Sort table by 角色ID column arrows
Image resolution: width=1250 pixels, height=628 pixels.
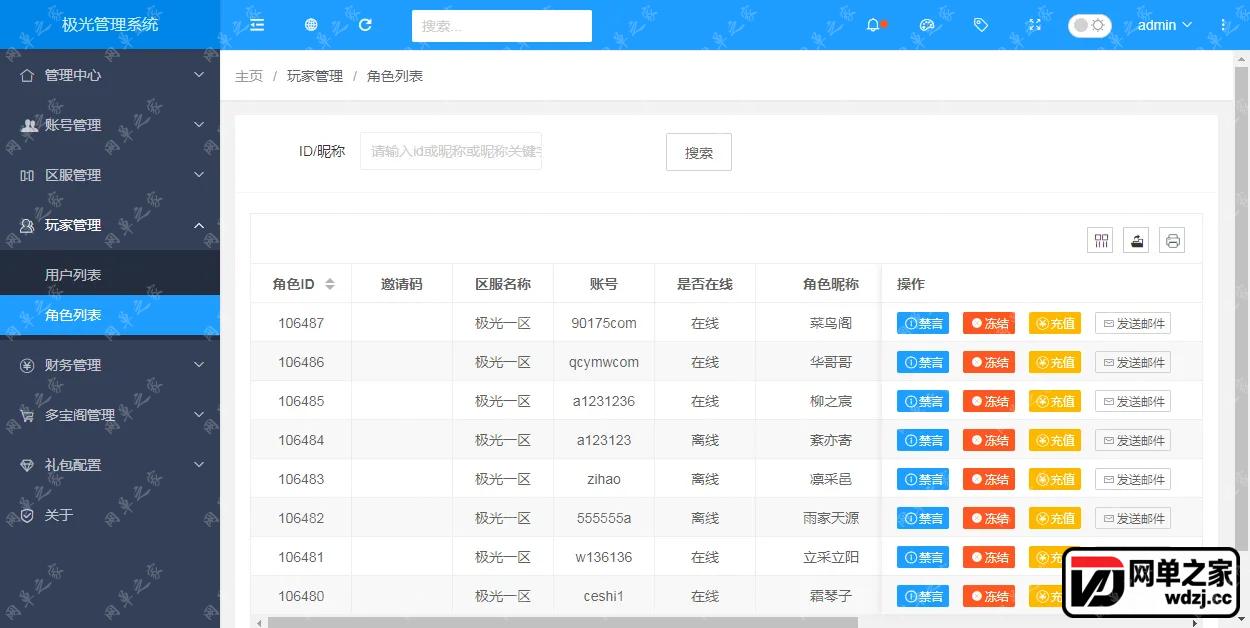pos(330,284)
